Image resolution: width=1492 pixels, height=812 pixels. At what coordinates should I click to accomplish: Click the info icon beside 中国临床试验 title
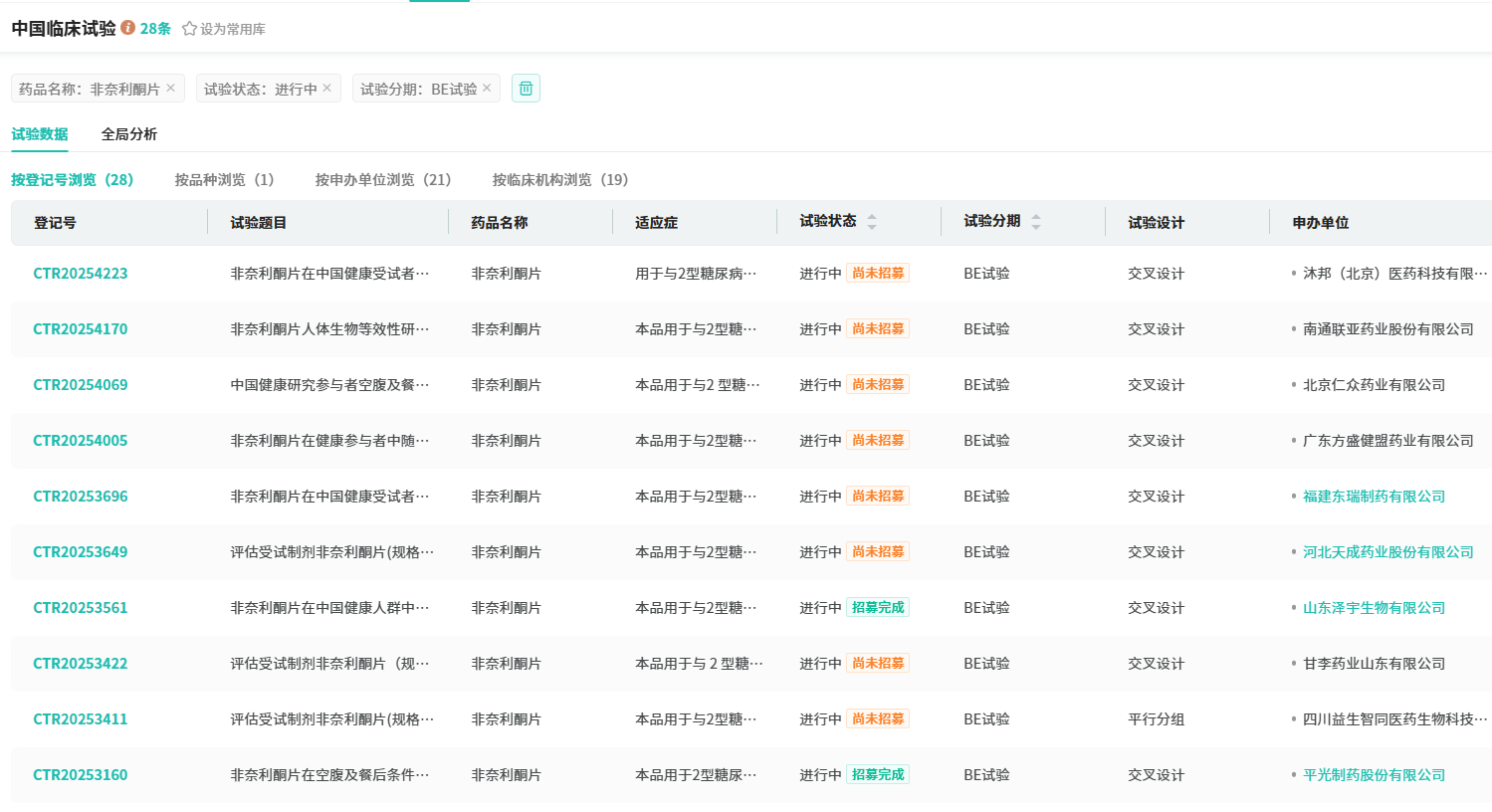[x=128, y=28]
